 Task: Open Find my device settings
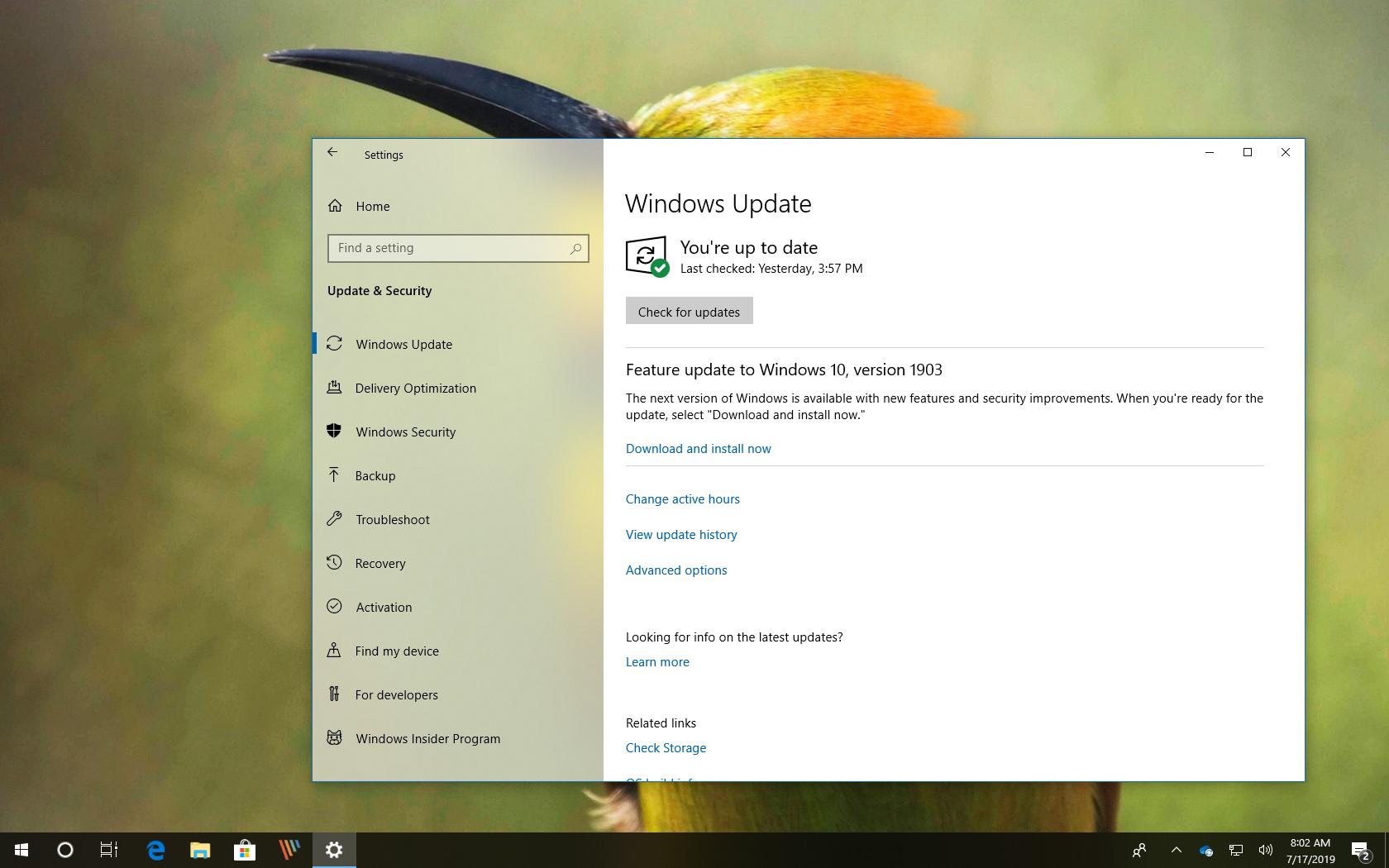(x=458, y=651)
